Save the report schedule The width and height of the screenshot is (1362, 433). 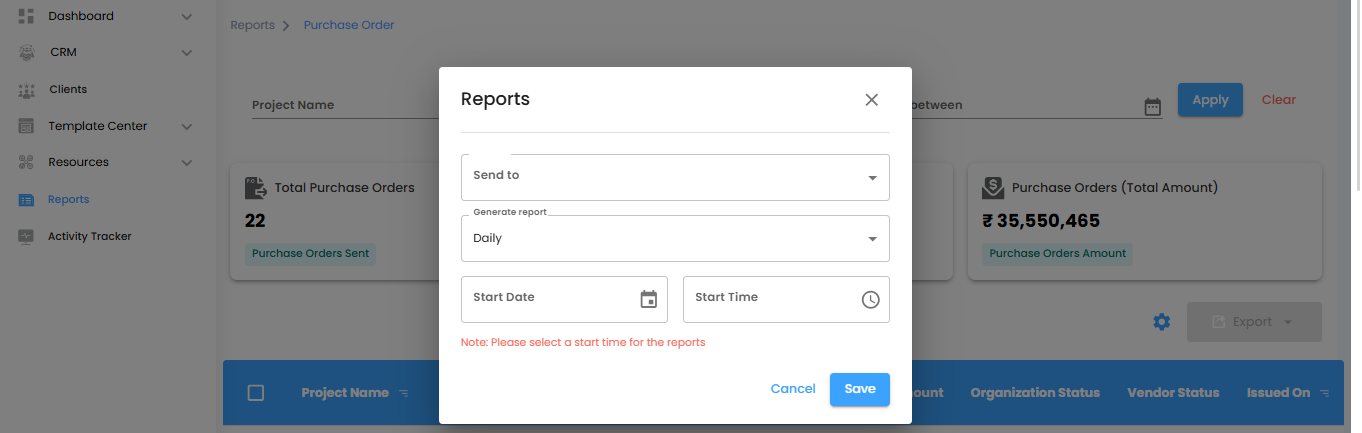pyautogui.click(x=859, y=389)
